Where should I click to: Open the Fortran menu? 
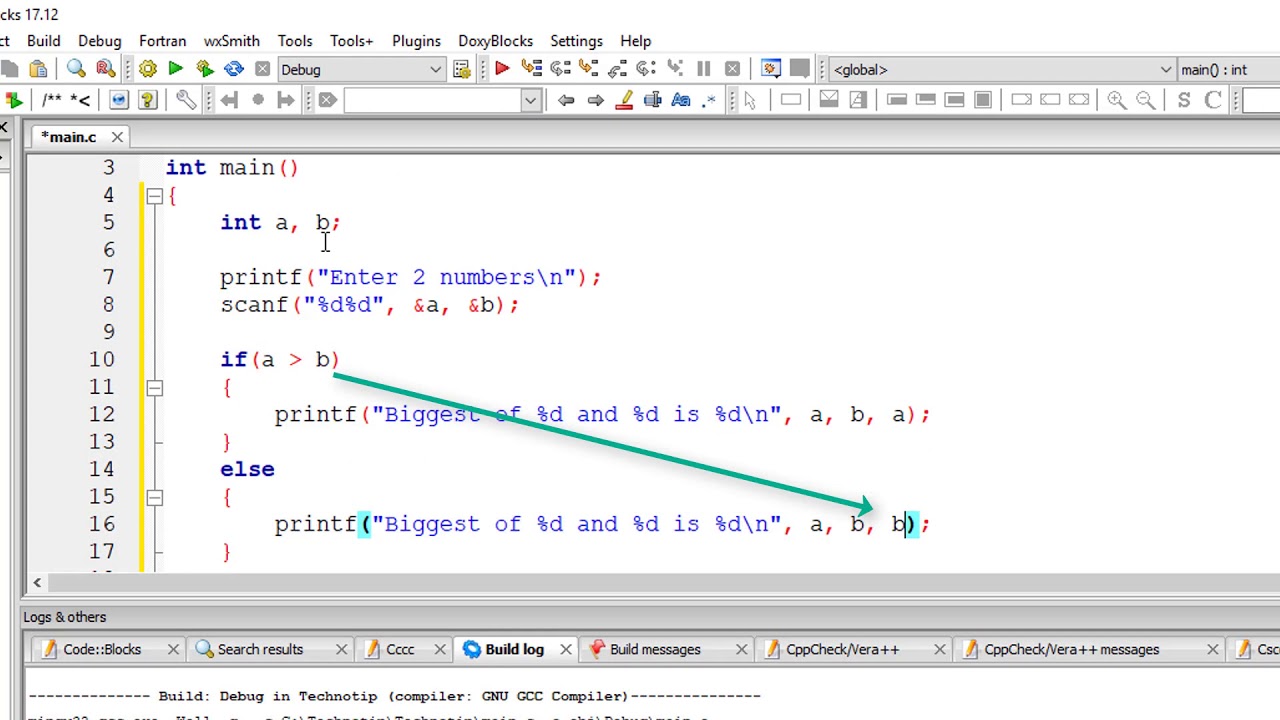click(163, 41)
